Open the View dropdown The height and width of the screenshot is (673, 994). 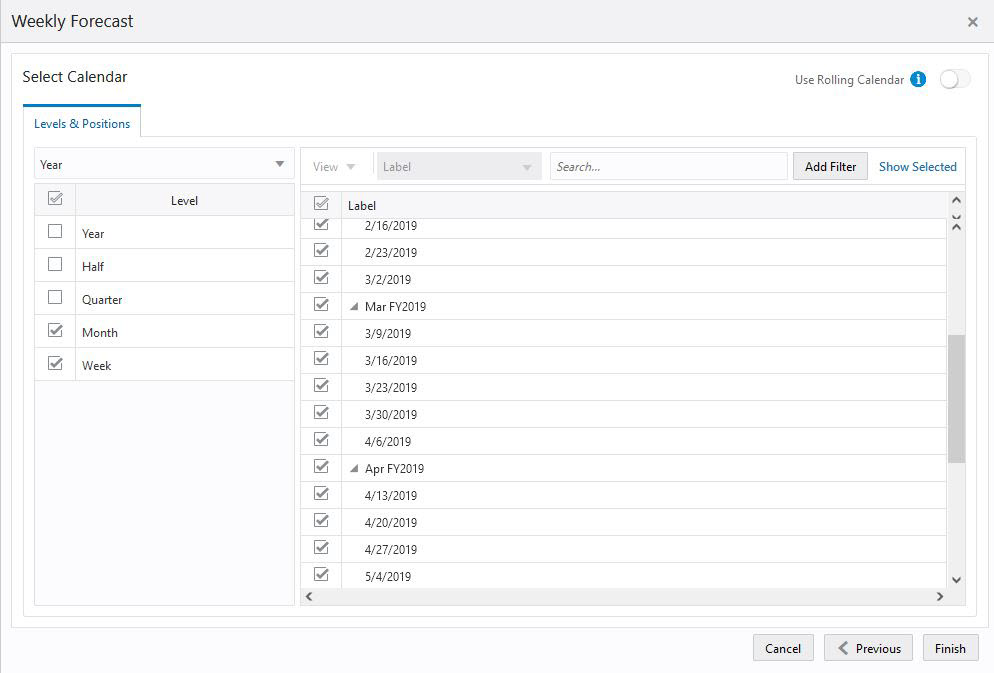(336, 166)
